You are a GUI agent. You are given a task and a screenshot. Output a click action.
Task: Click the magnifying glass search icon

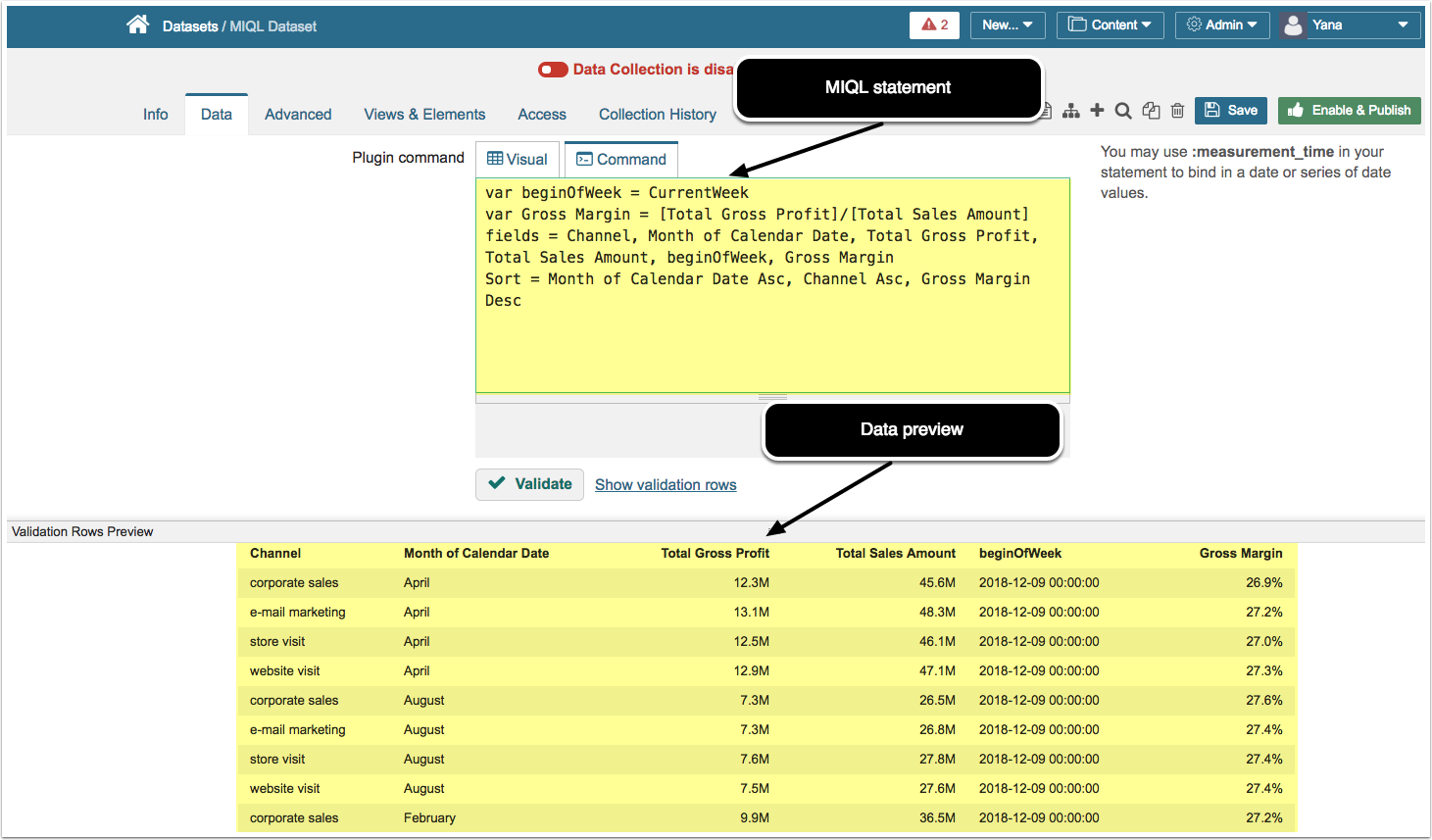pos(1123,111)
